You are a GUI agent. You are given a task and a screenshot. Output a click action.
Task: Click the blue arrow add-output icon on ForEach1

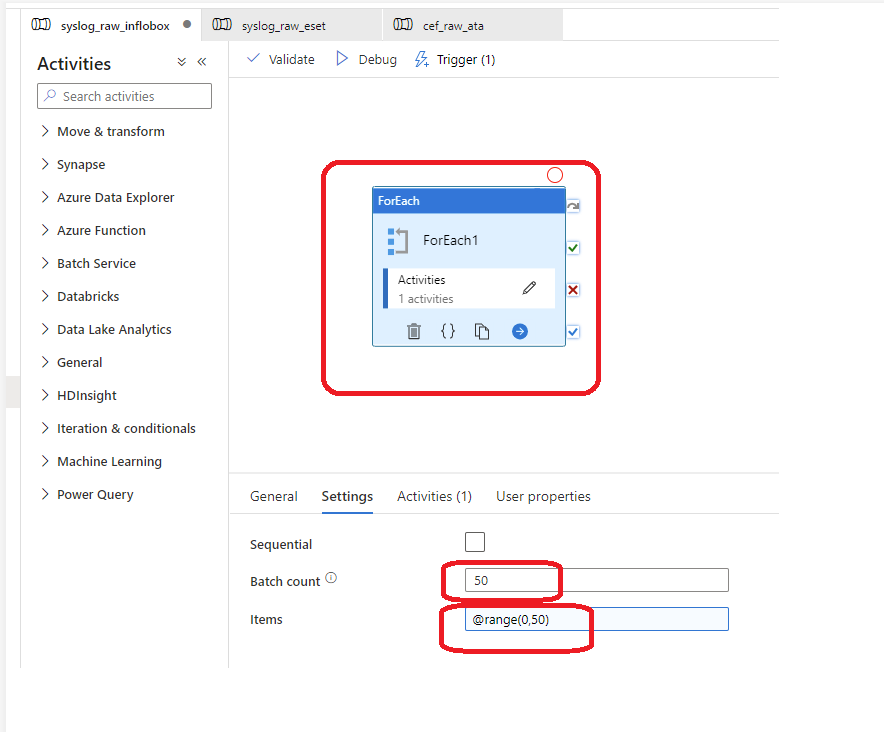[x=520, y=331]
